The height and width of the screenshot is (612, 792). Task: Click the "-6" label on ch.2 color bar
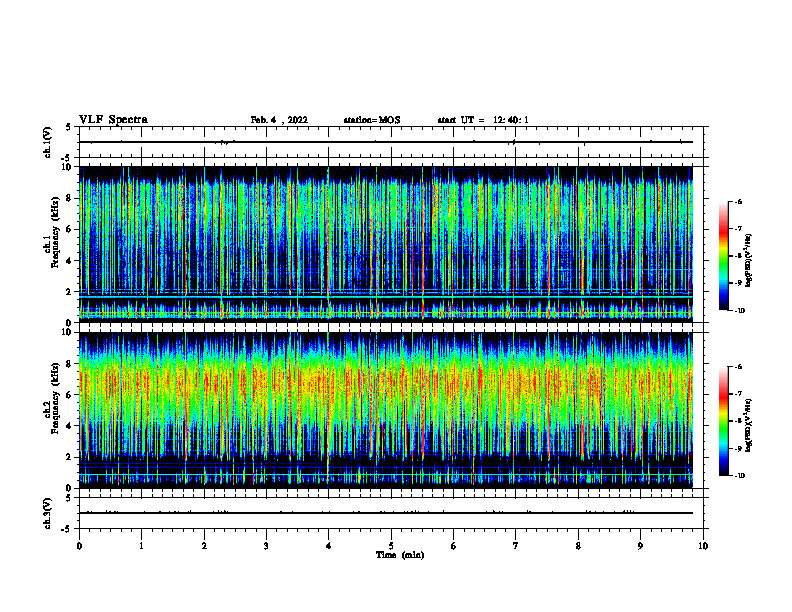click(738, 367)
